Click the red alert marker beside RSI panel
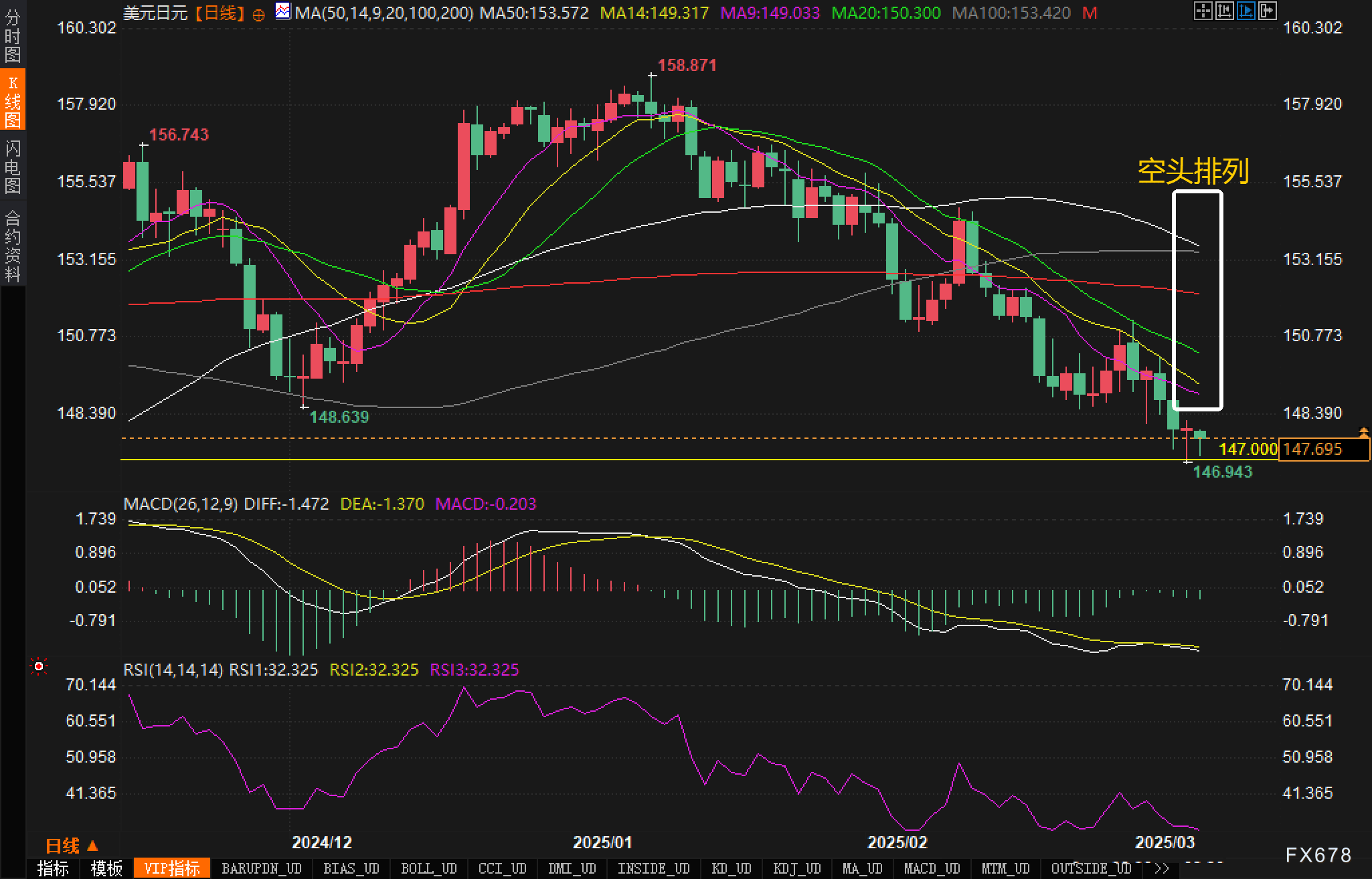 pos(39,666)
